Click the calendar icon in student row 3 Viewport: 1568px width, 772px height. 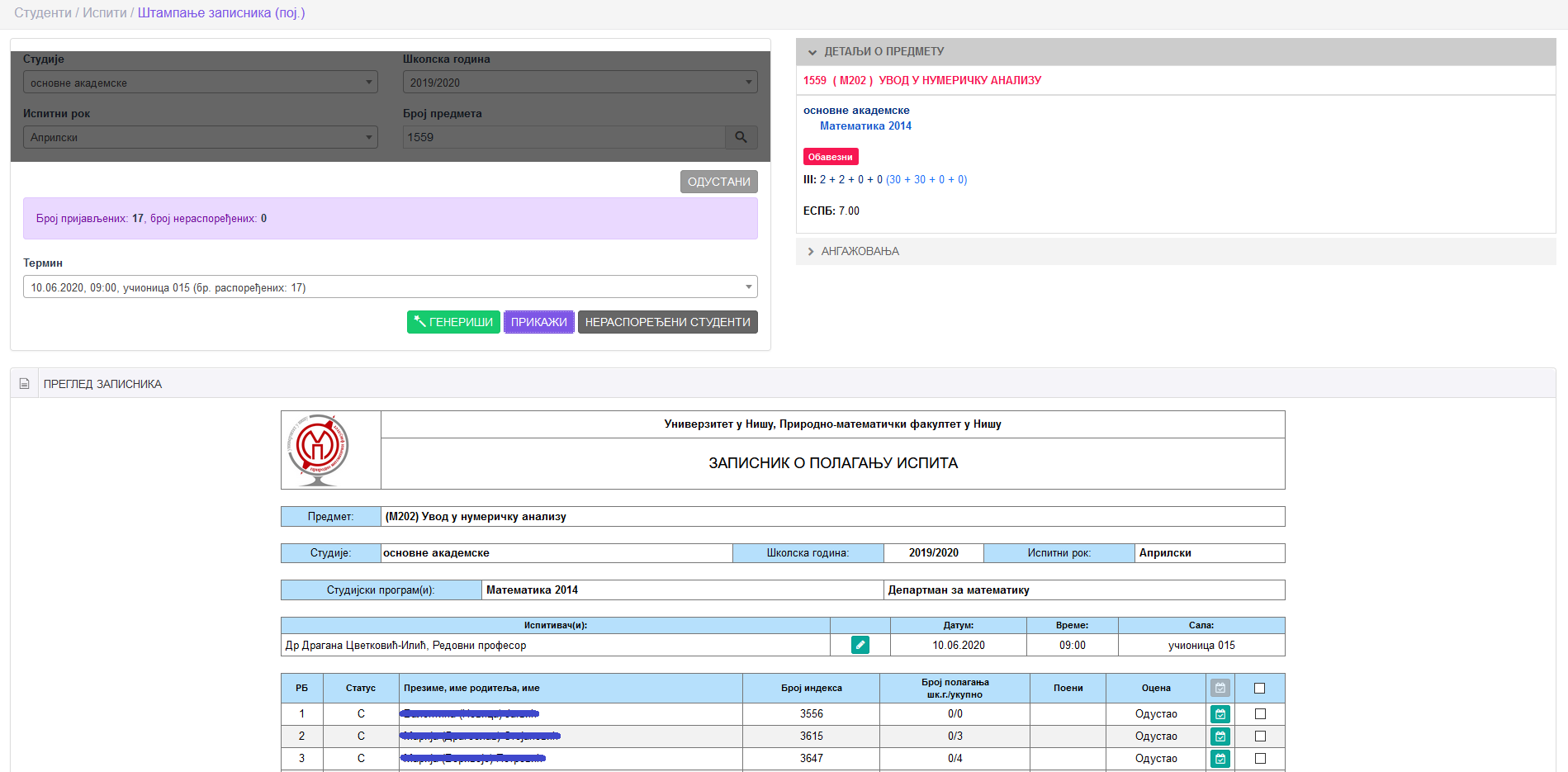click(1220, 759)
